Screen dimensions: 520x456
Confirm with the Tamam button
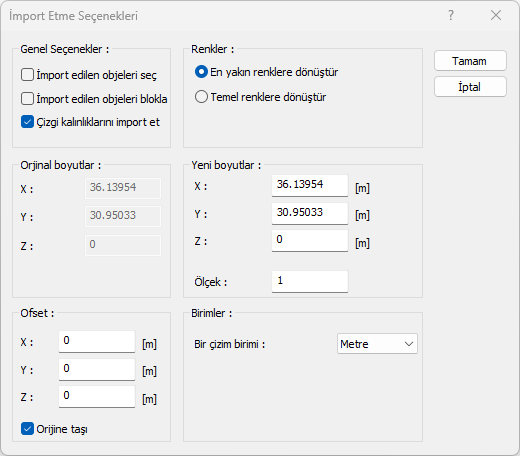click(470, 61)
